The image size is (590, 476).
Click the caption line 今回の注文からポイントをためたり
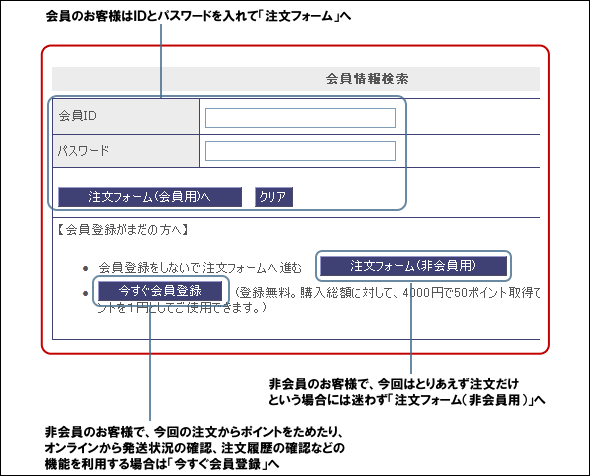(194, 432)
